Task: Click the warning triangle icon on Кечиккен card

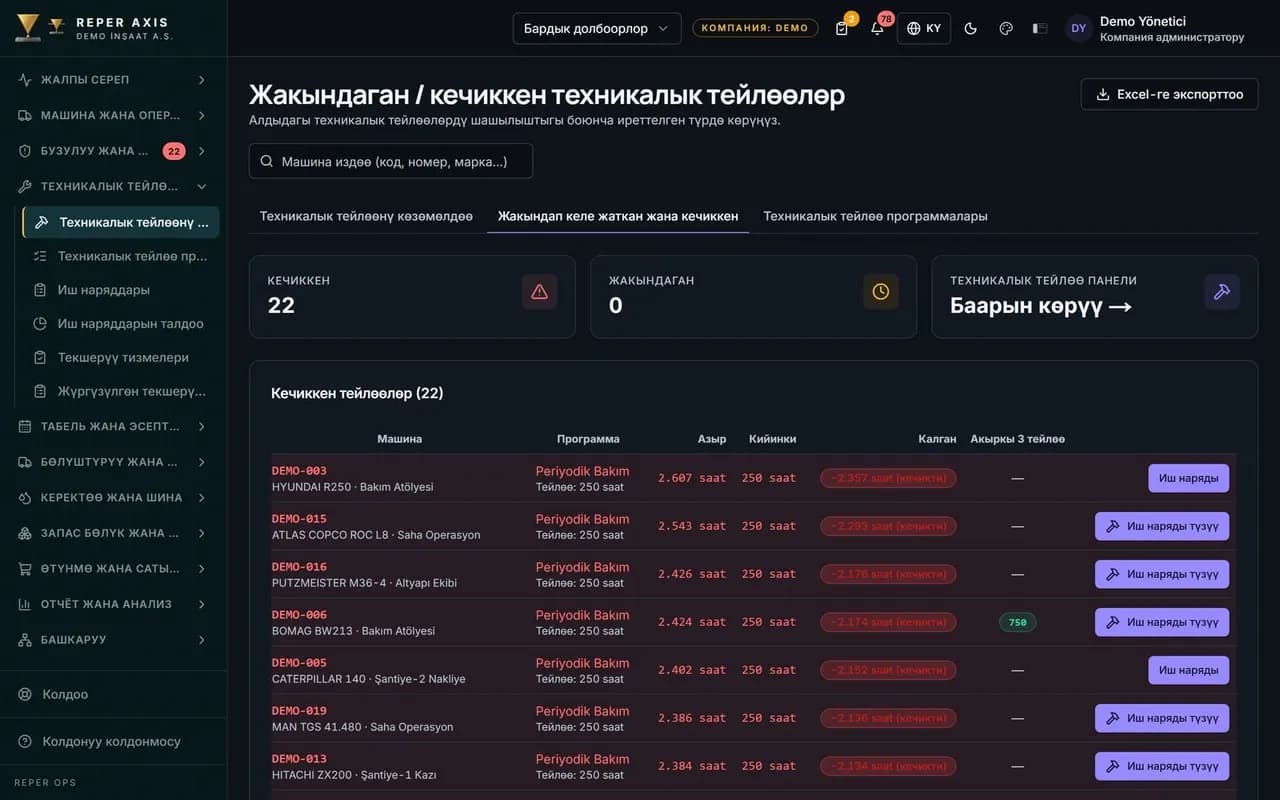Action: [540, 292]
